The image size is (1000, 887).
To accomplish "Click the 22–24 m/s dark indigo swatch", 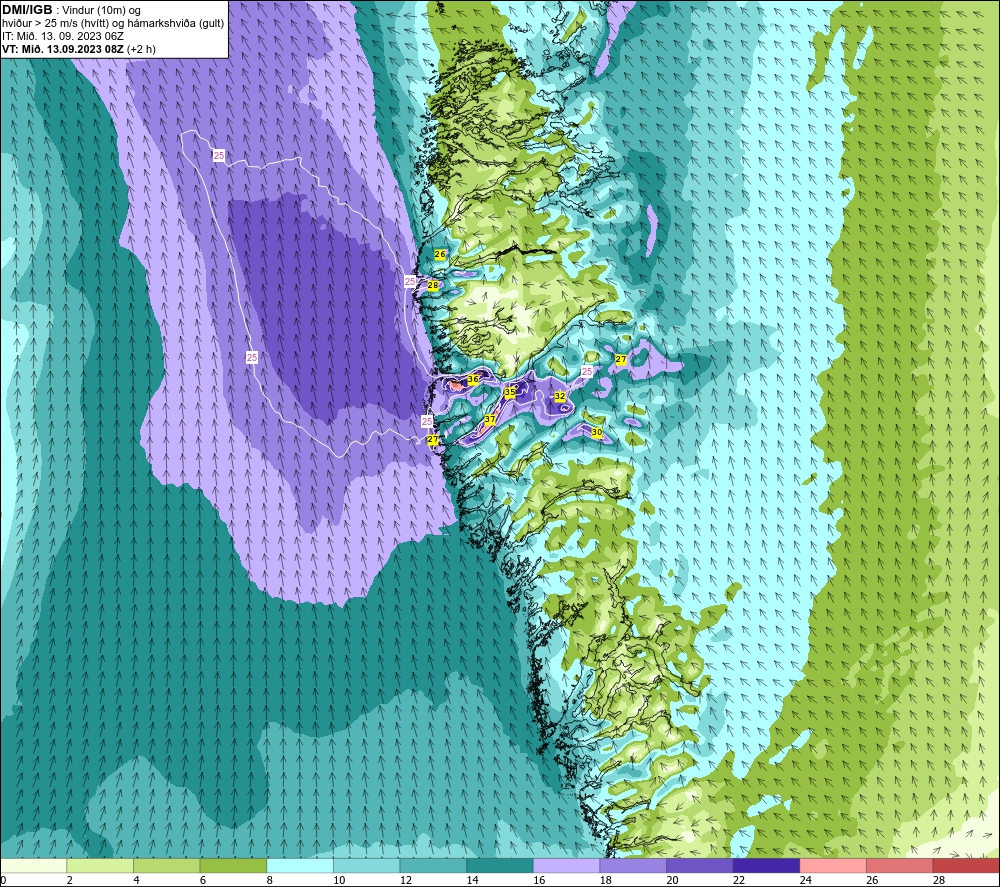I will click(767, 865).
